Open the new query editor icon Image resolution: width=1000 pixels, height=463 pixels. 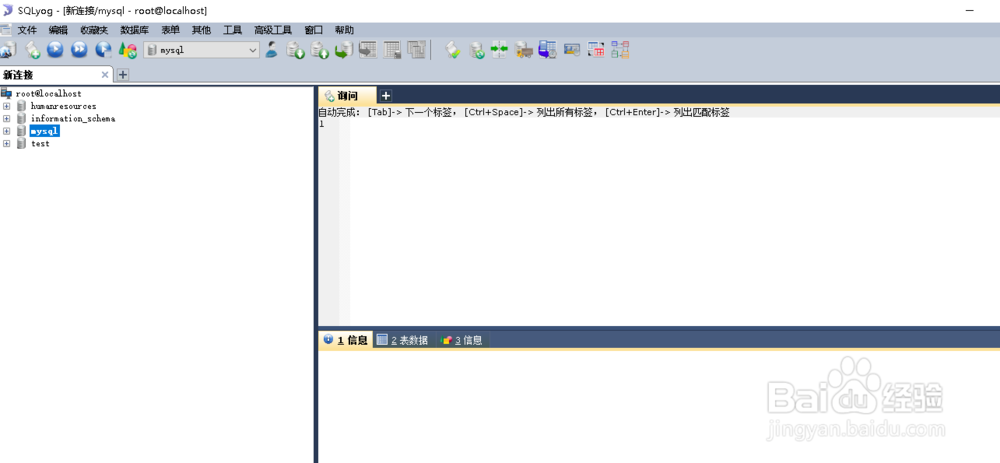[x=32, y=50]
